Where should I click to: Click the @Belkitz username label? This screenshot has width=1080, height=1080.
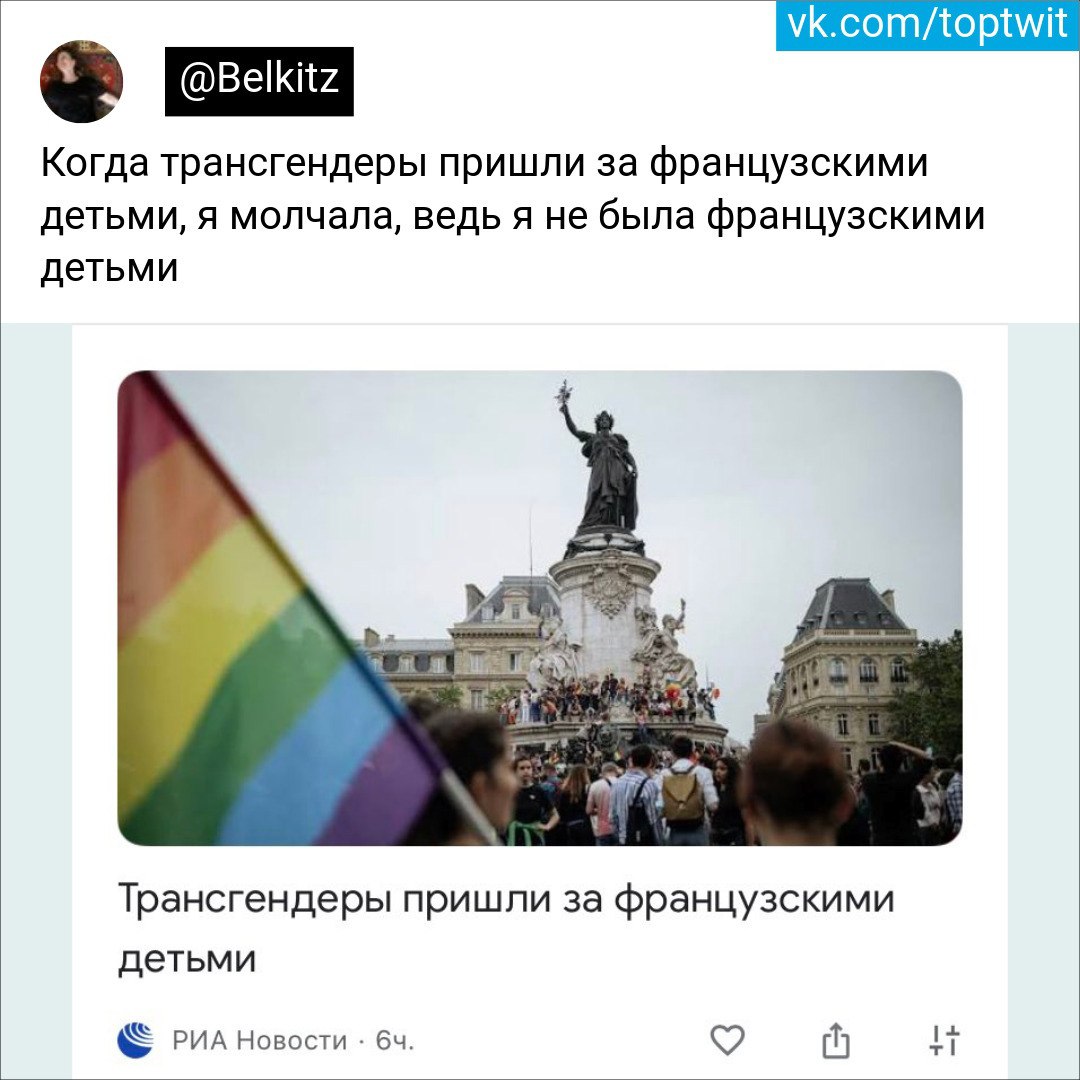tap(259, 81)
